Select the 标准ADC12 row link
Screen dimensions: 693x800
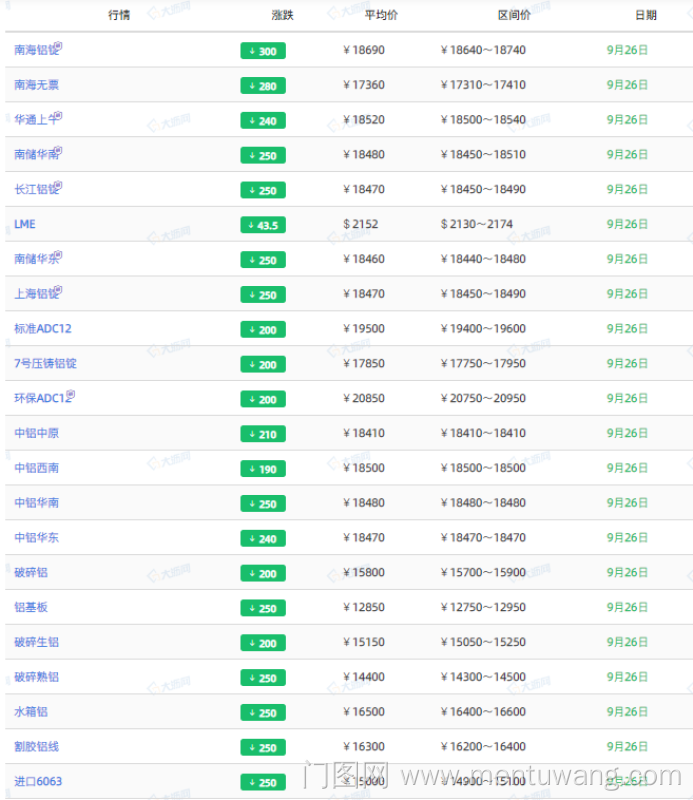(43, 329)
